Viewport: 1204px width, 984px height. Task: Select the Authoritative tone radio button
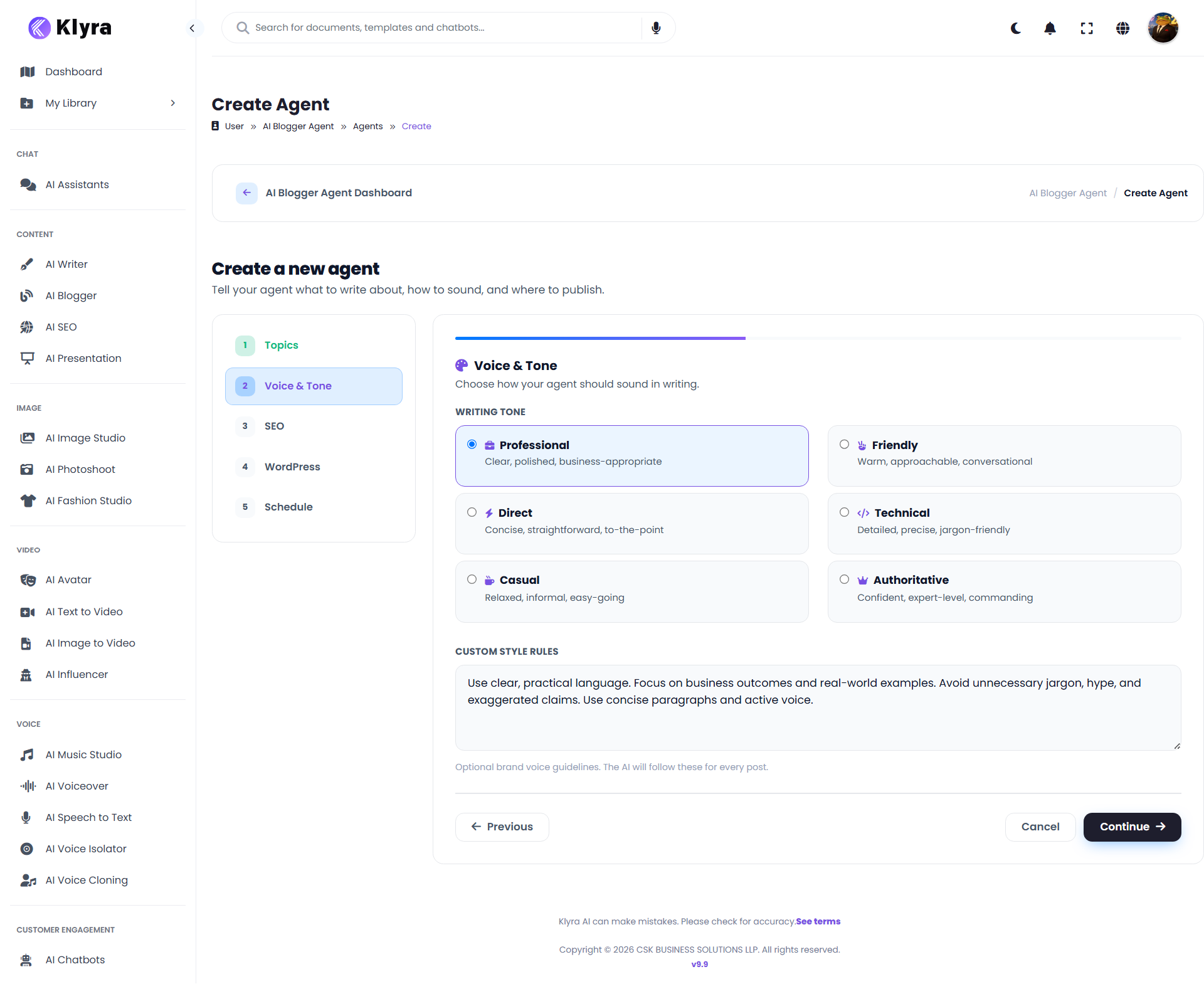pos(844,579)
